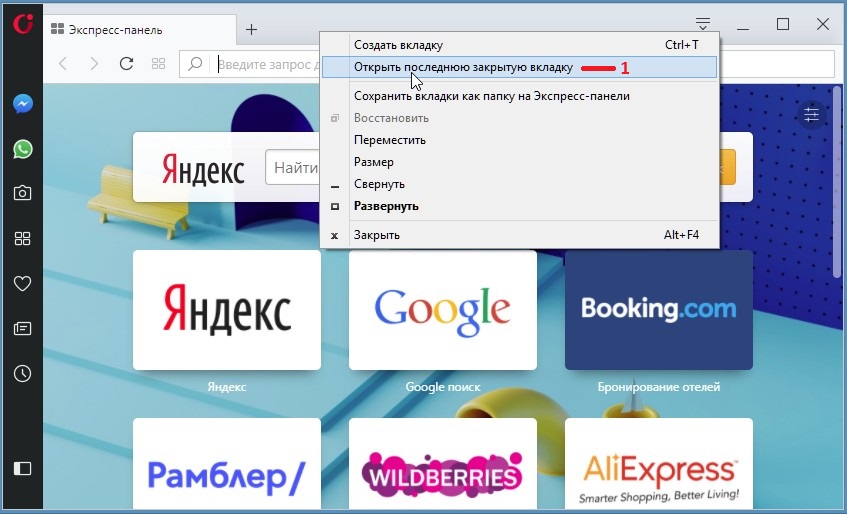Open Facebook Messenger in the sidebar
This screenshot has height=514, width=847.
coord(23,104)
